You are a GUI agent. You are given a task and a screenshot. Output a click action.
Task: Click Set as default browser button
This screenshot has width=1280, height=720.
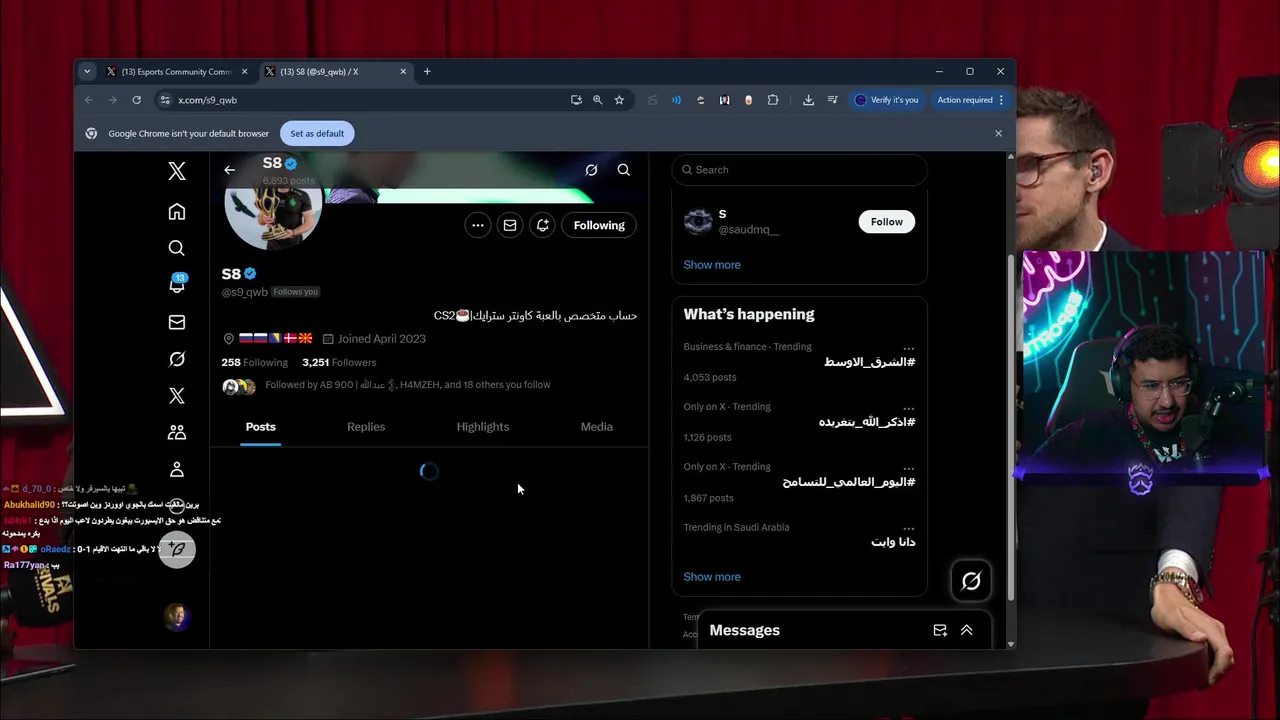point(317,134)
